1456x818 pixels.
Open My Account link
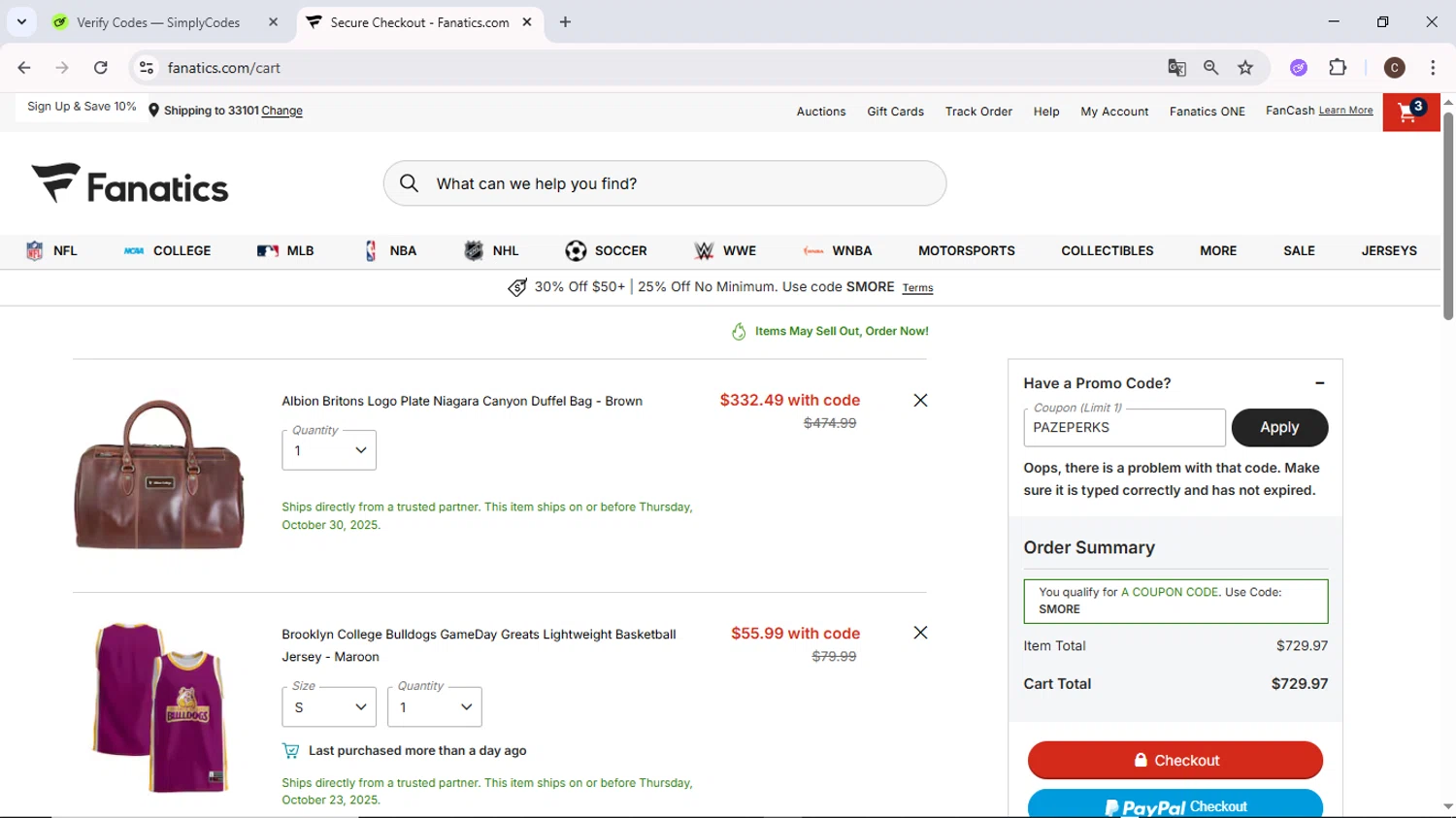[x=1114, y=112]
